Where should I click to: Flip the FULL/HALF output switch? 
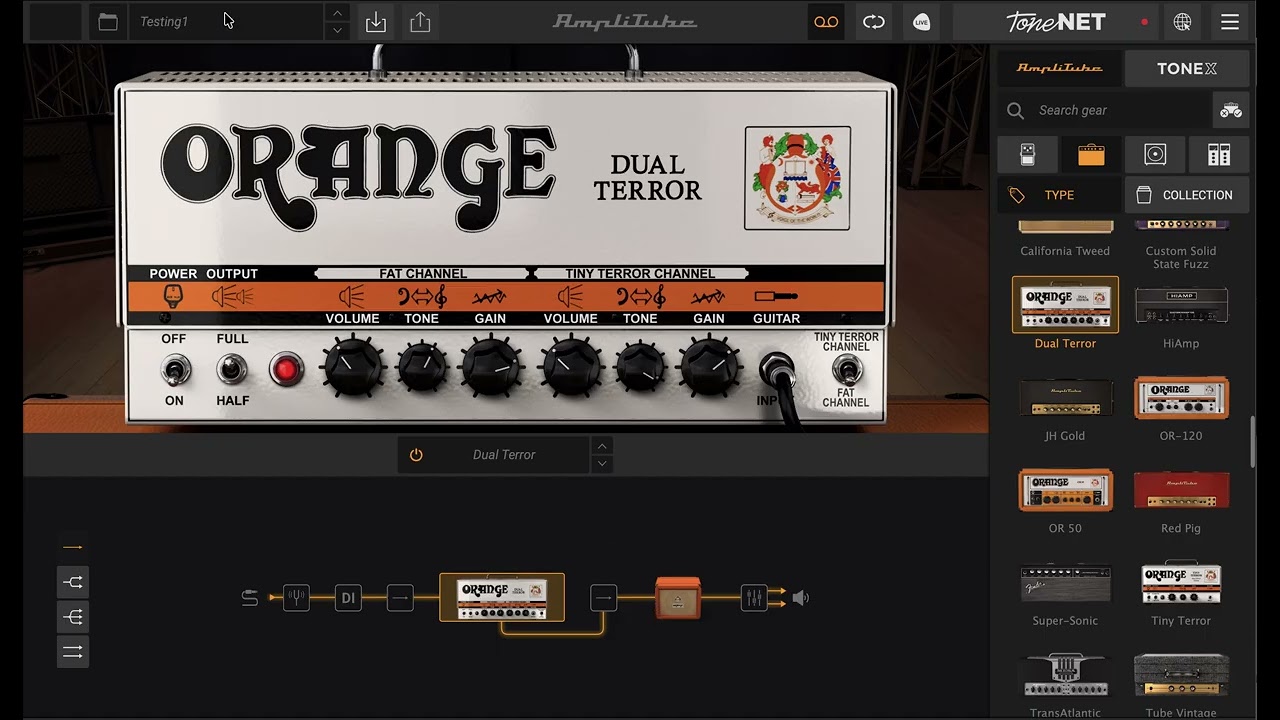point(232,370)
